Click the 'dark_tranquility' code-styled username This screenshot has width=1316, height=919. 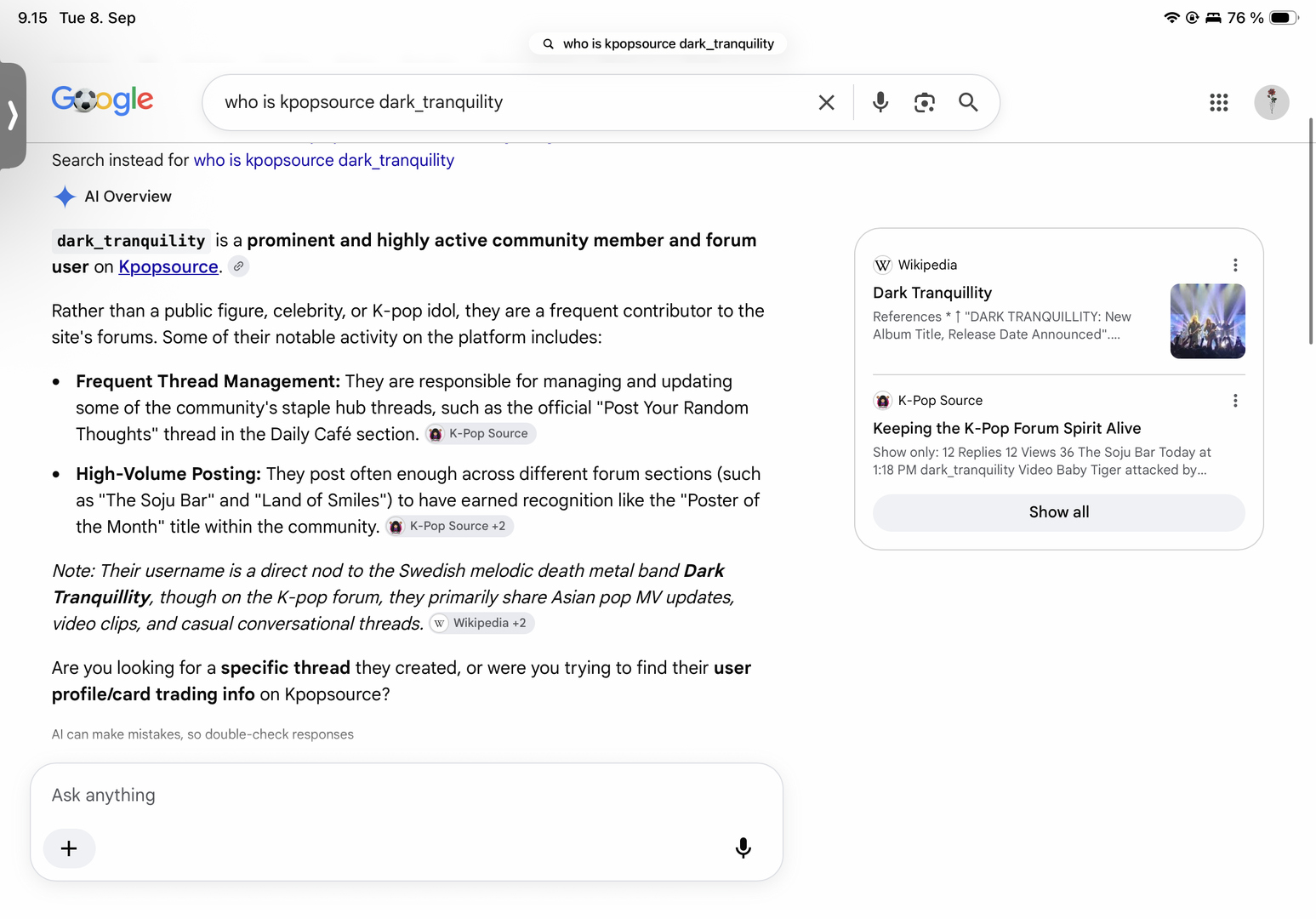pos(131,241)
